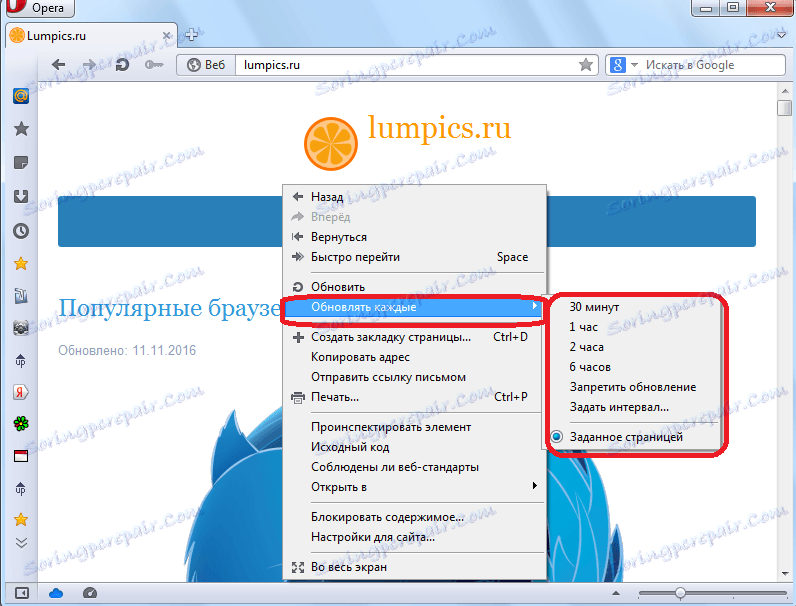Open the green flower ICQ panel
The width and height of the screenshot is (796, 606).
(21, 423)
